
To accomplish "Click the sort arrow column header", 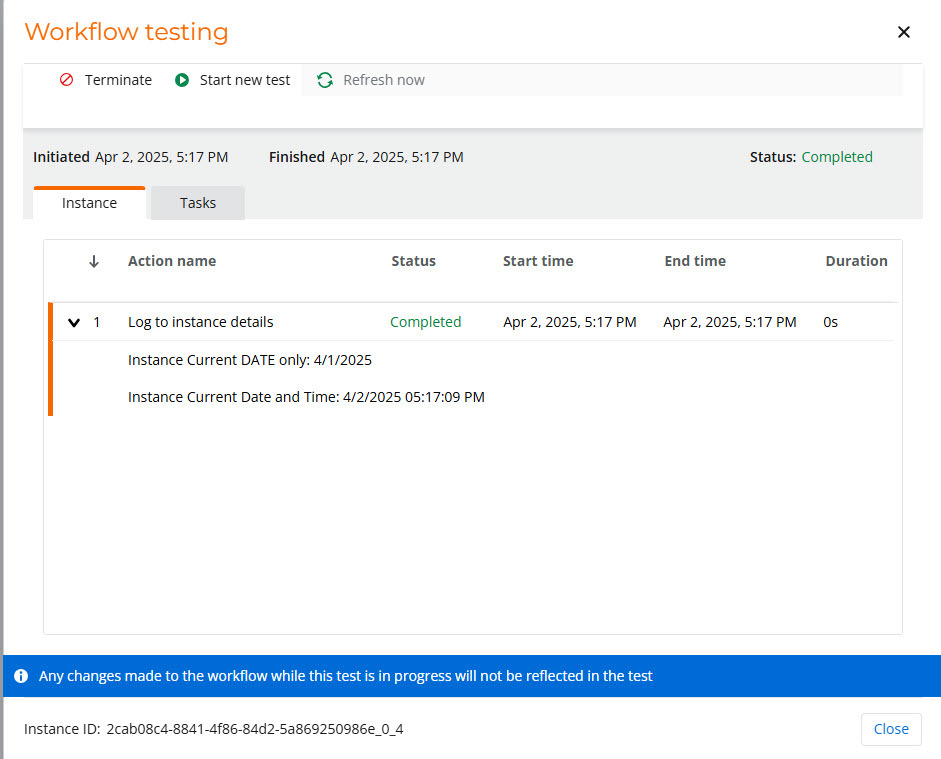I will (94, 261).
